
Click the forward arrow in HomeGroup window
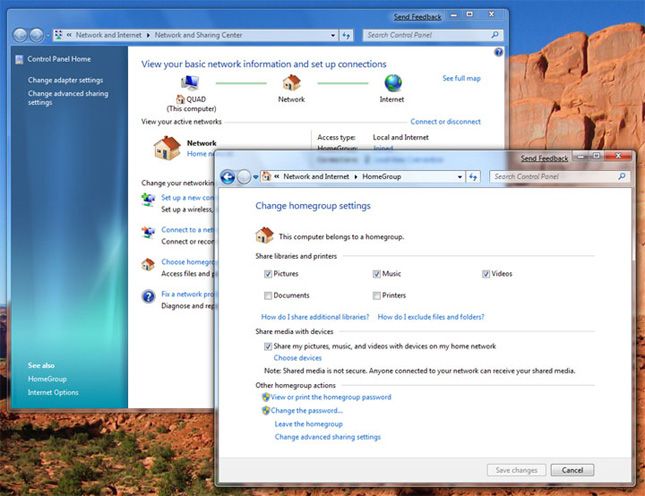click(x=244, y=177)
